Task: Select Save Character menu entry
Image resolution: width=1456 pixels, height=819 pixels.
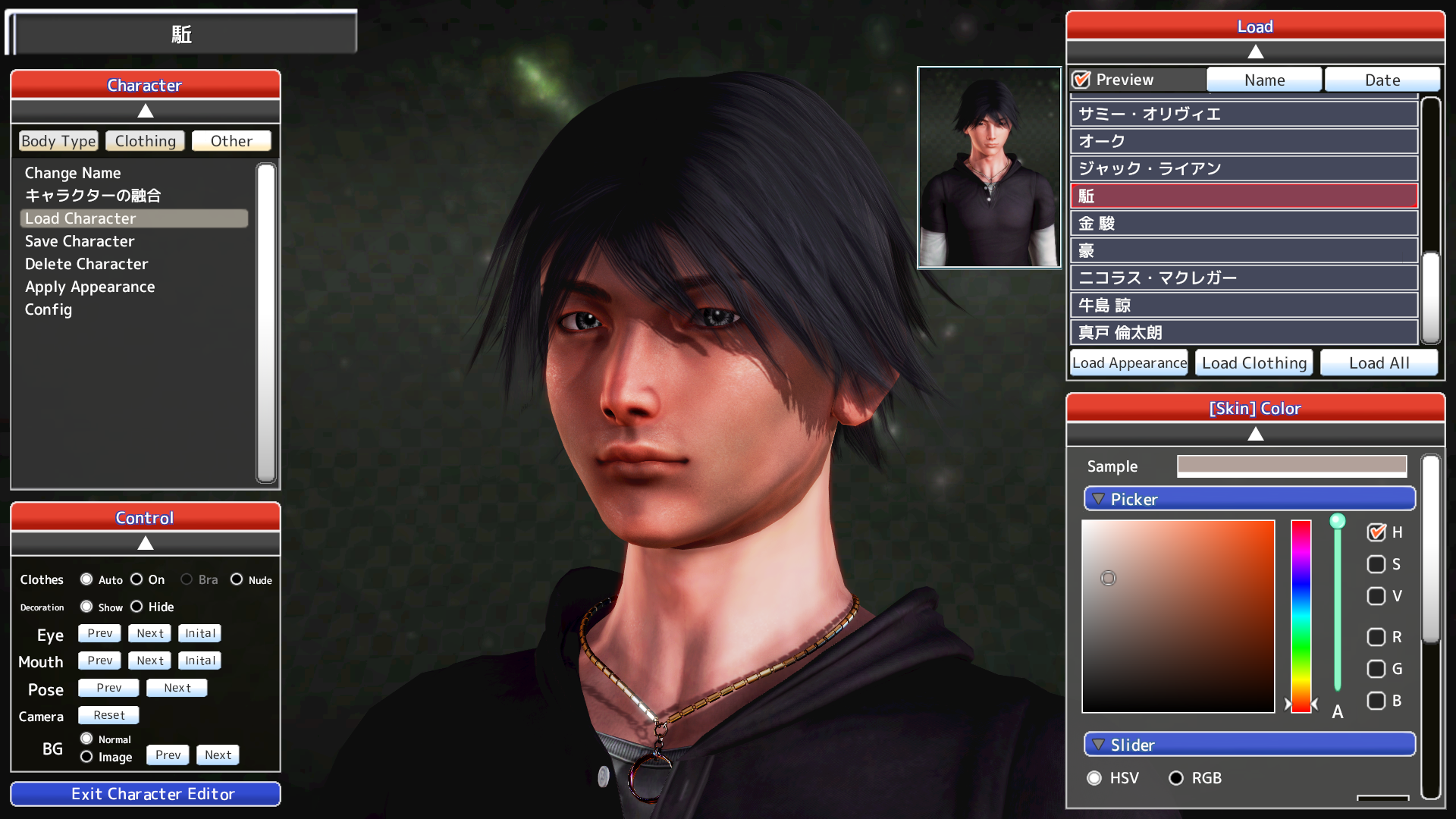Action: tap(80, 241)
